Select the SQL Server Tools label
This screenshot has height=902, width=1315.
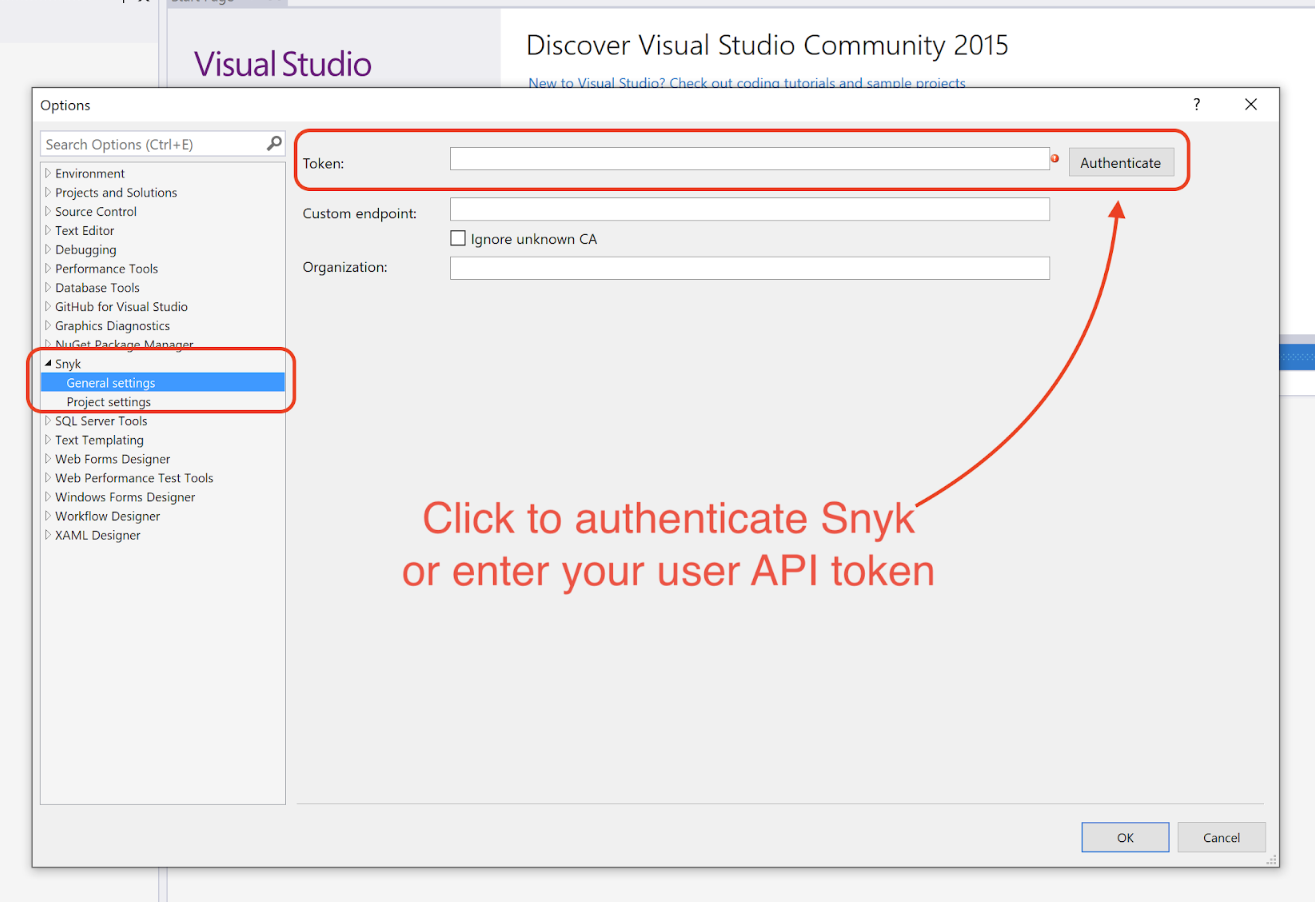101,421
